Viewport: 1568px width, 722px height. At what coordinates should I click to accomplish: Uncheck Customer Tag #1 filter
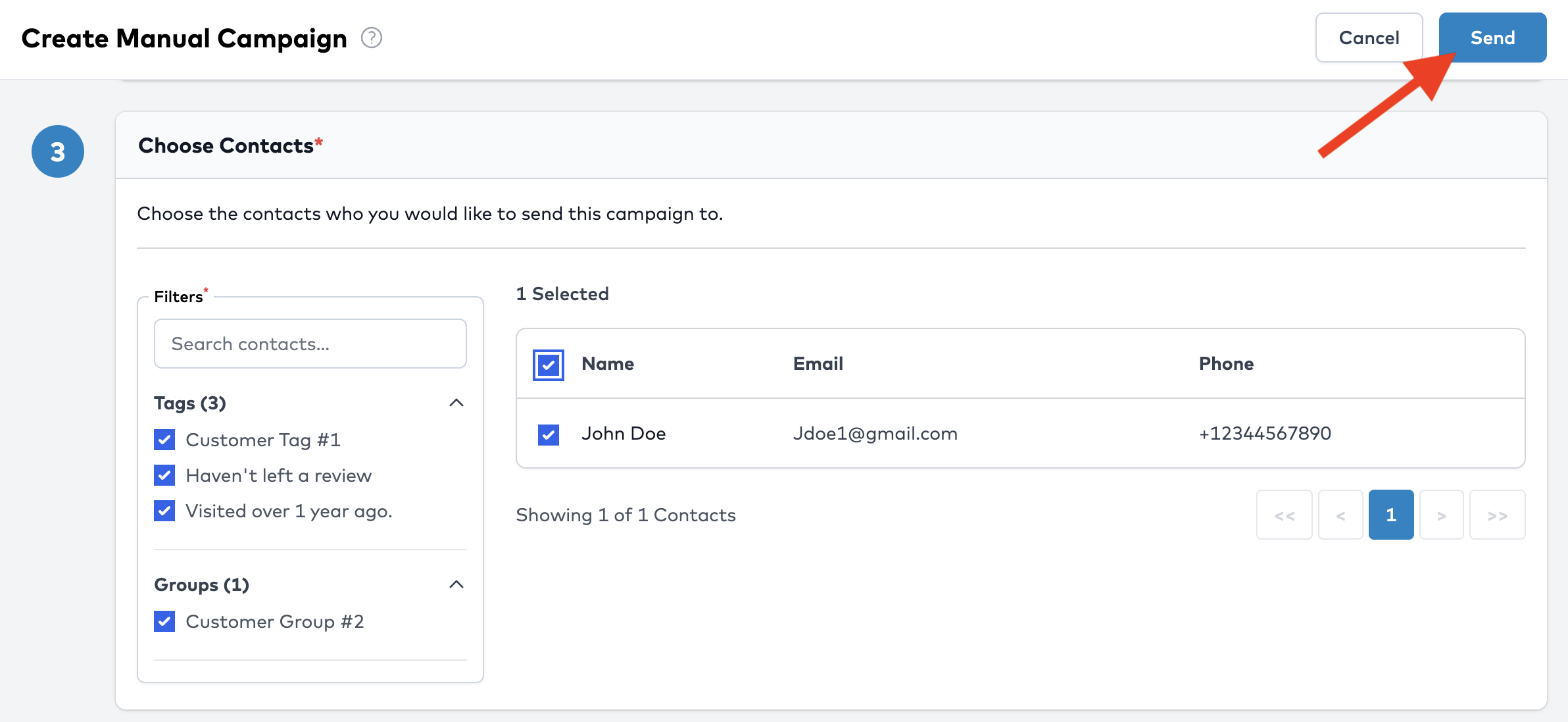(x=164, y=440)
